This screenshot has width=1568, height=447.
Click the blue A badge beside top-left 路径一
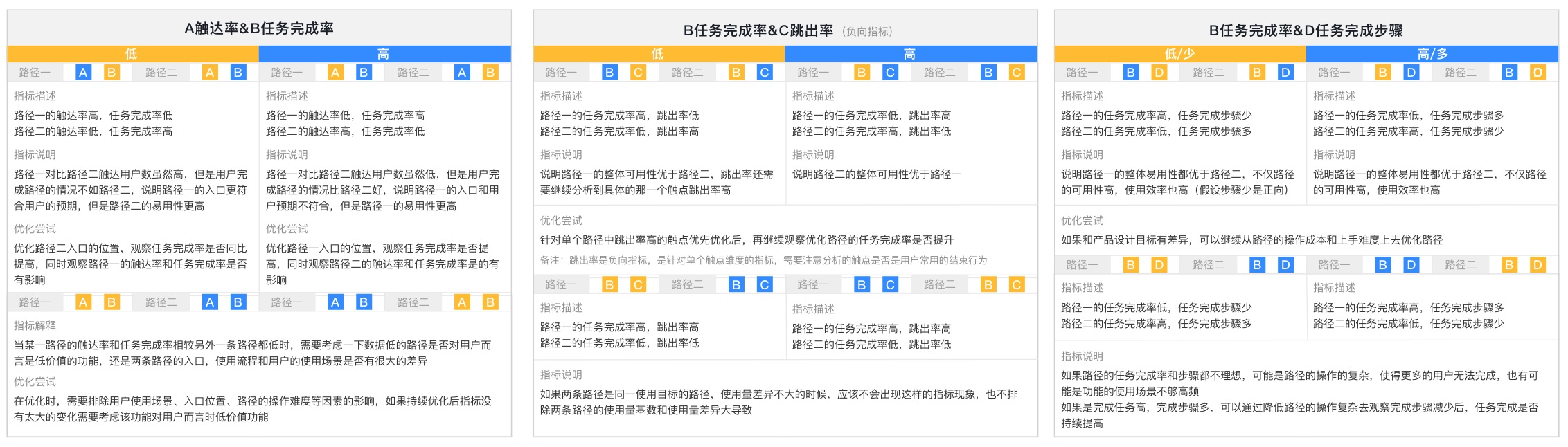tap(83, 73)
